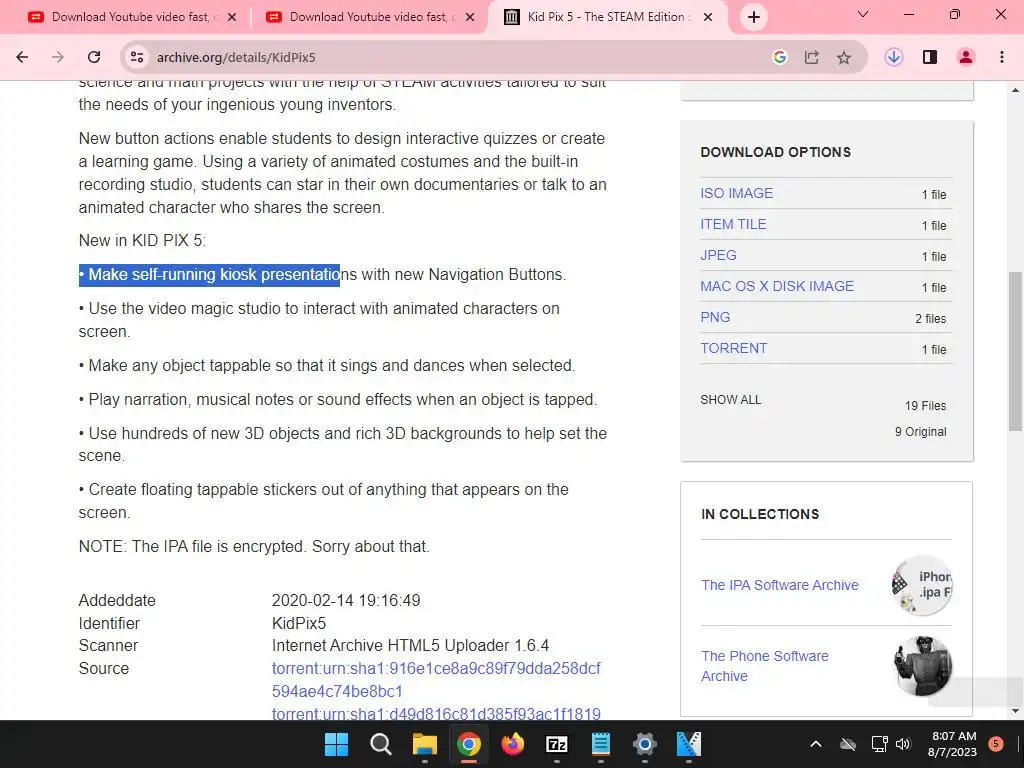Click the IPA Software Archive thumbnail
This screenshot has width=1024, height=768.
coord(922,585)
